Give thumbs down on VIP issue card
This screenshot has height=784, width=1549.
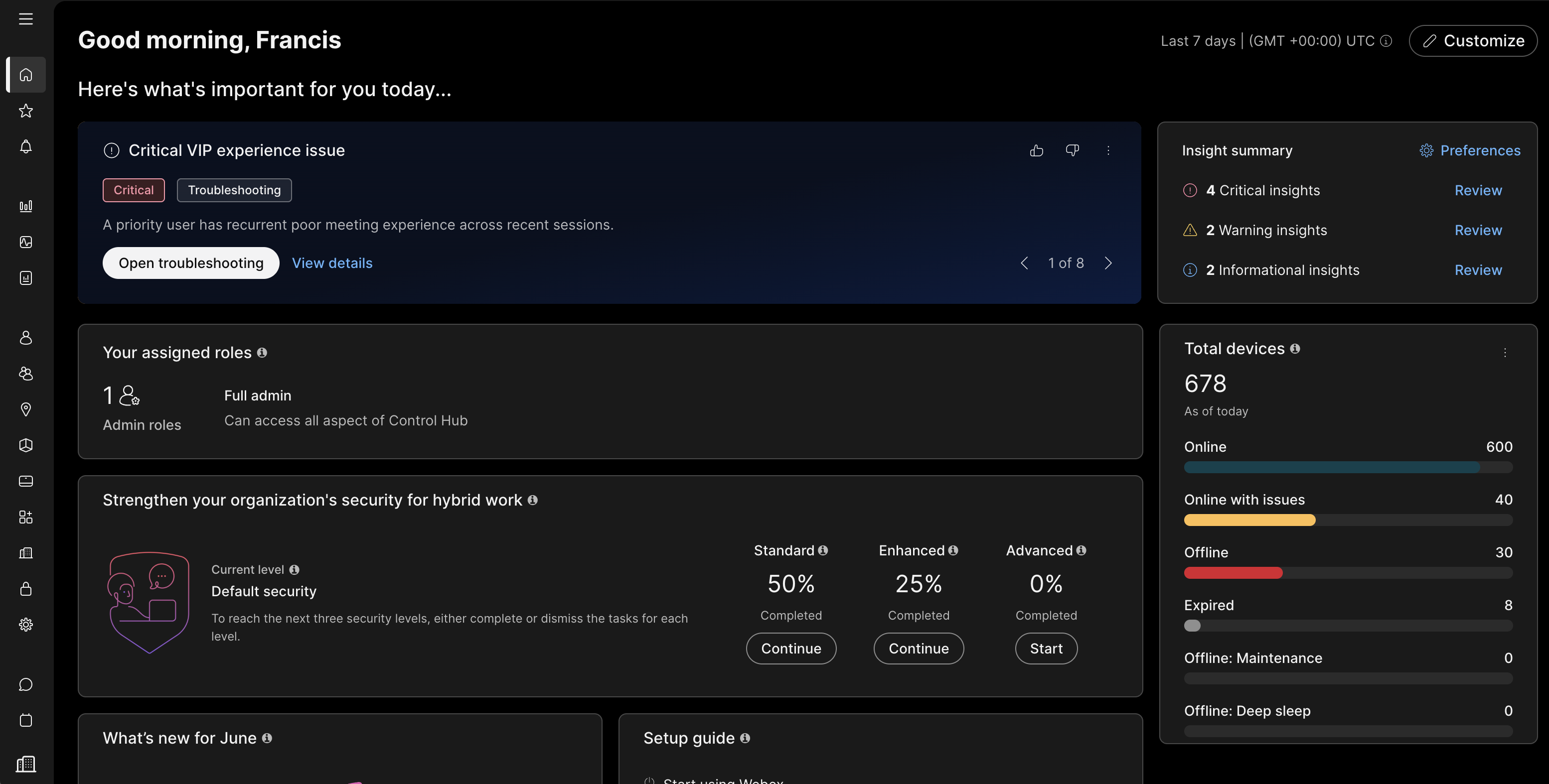[x=1072, y=150]
